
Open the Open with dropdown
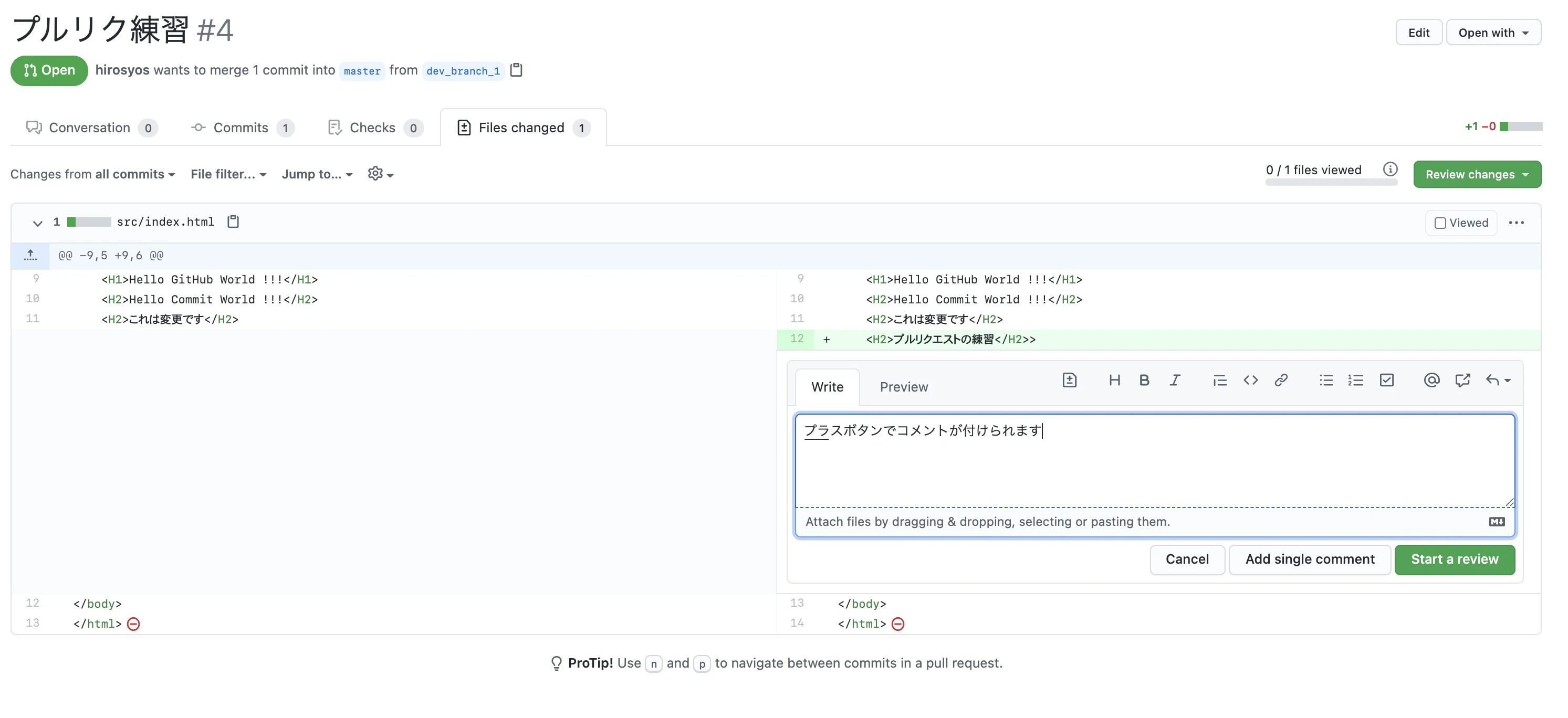[x=1493, y=32]
